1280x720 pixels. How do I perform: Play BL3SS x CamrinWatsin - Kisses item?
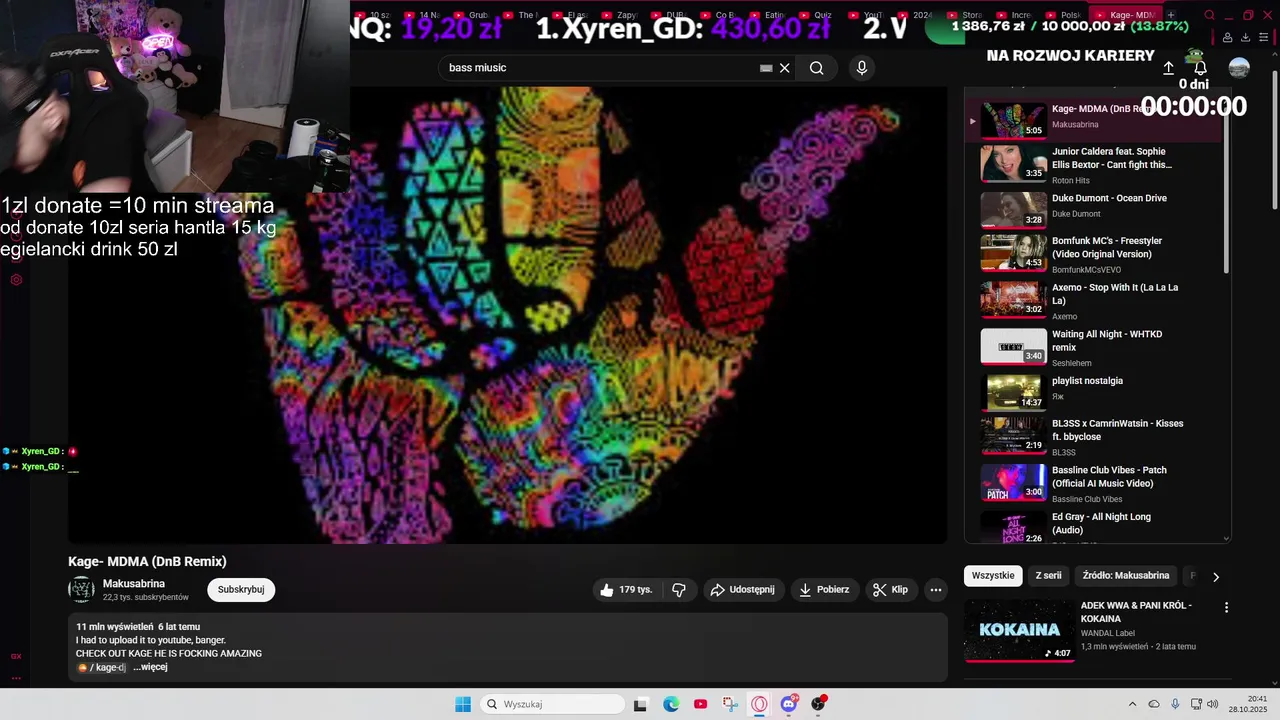tap(1094, 436)
